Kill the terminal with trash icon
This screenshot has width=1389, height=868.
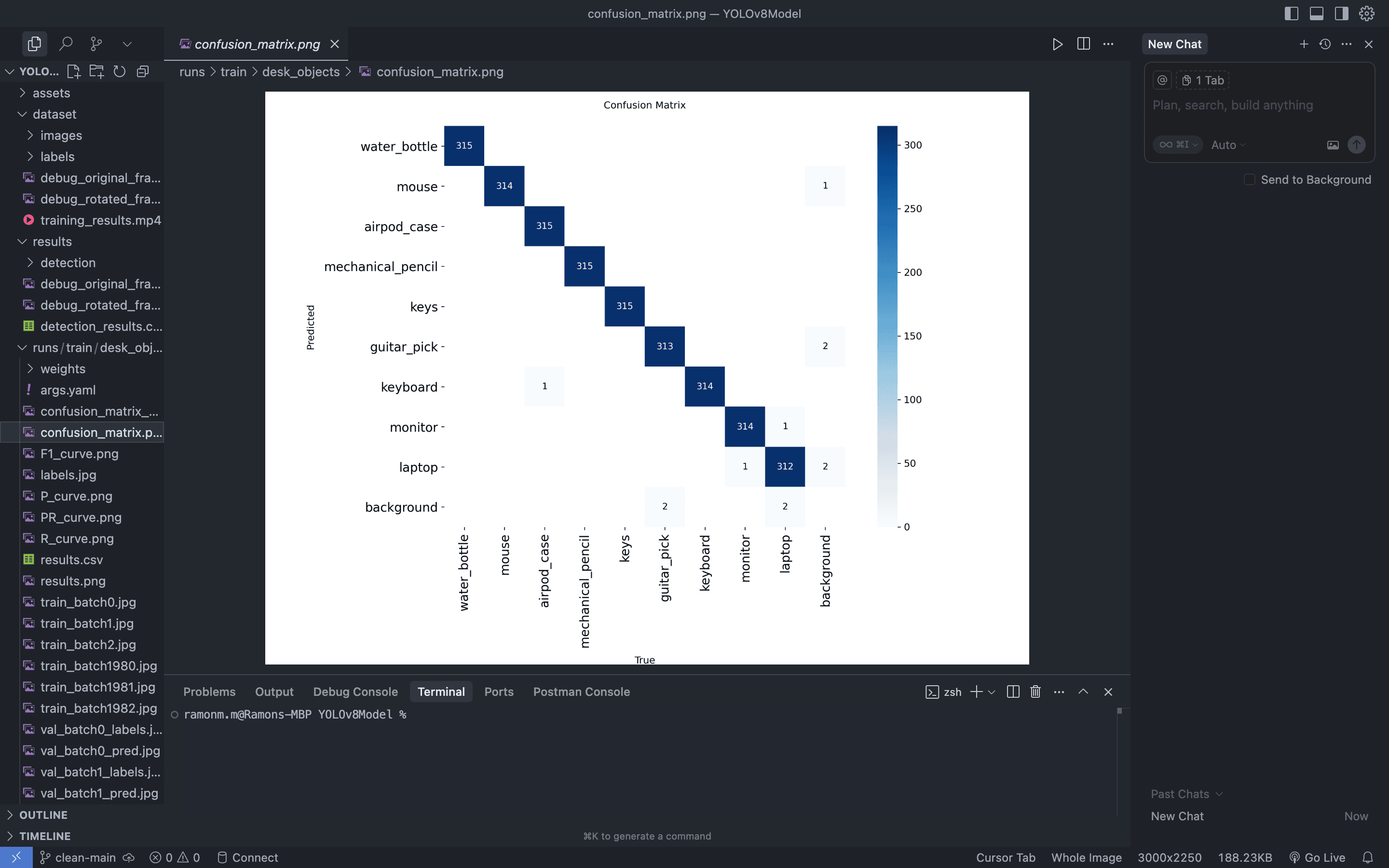[1035, 692]
